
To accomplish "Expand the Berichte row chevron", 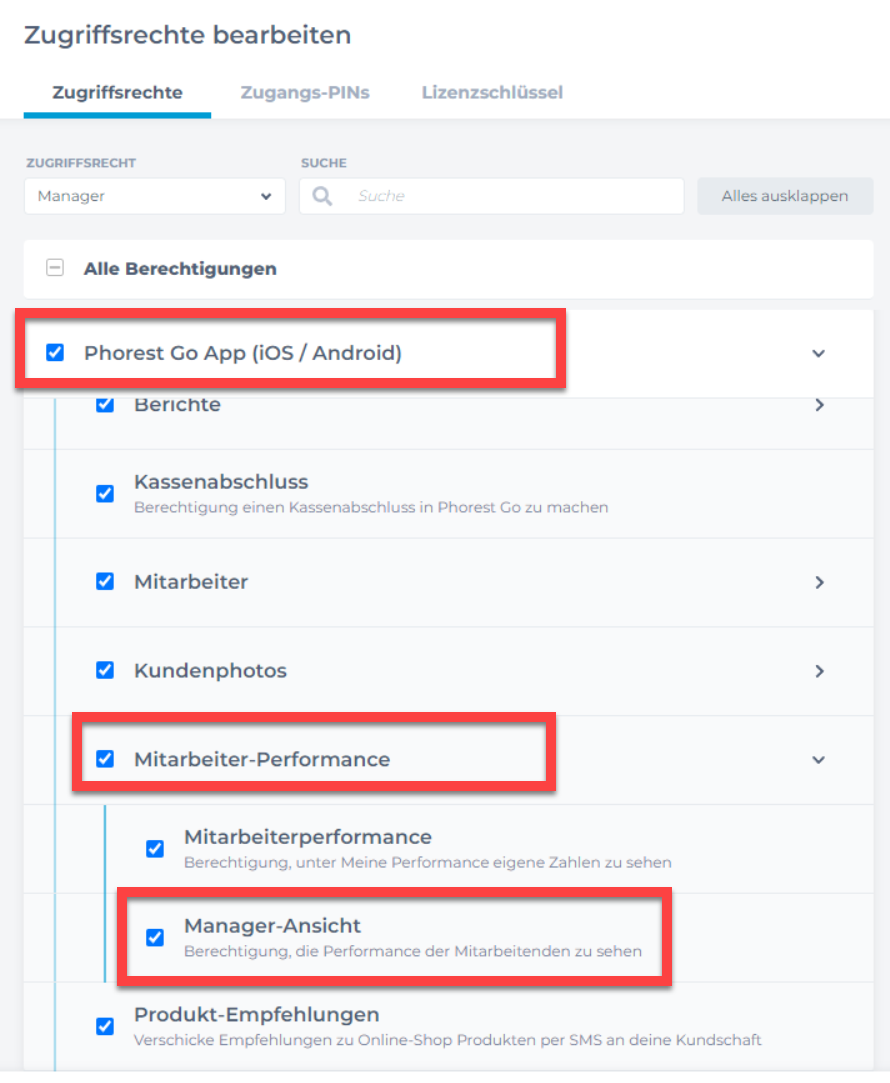I will pos(820,405).
